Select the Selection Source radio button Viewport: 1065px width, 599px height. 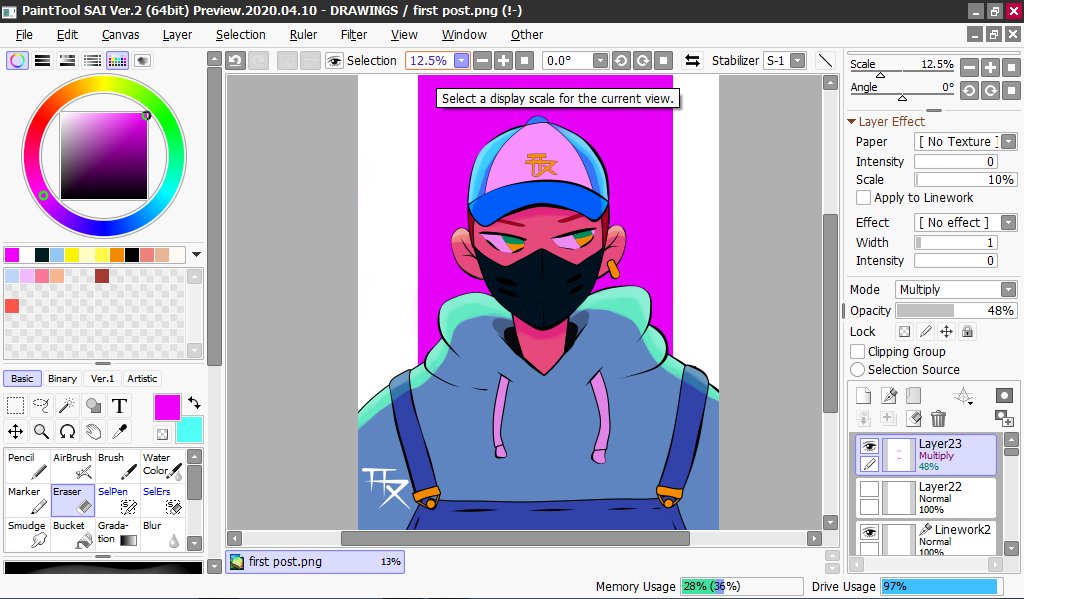coord(857,369)
